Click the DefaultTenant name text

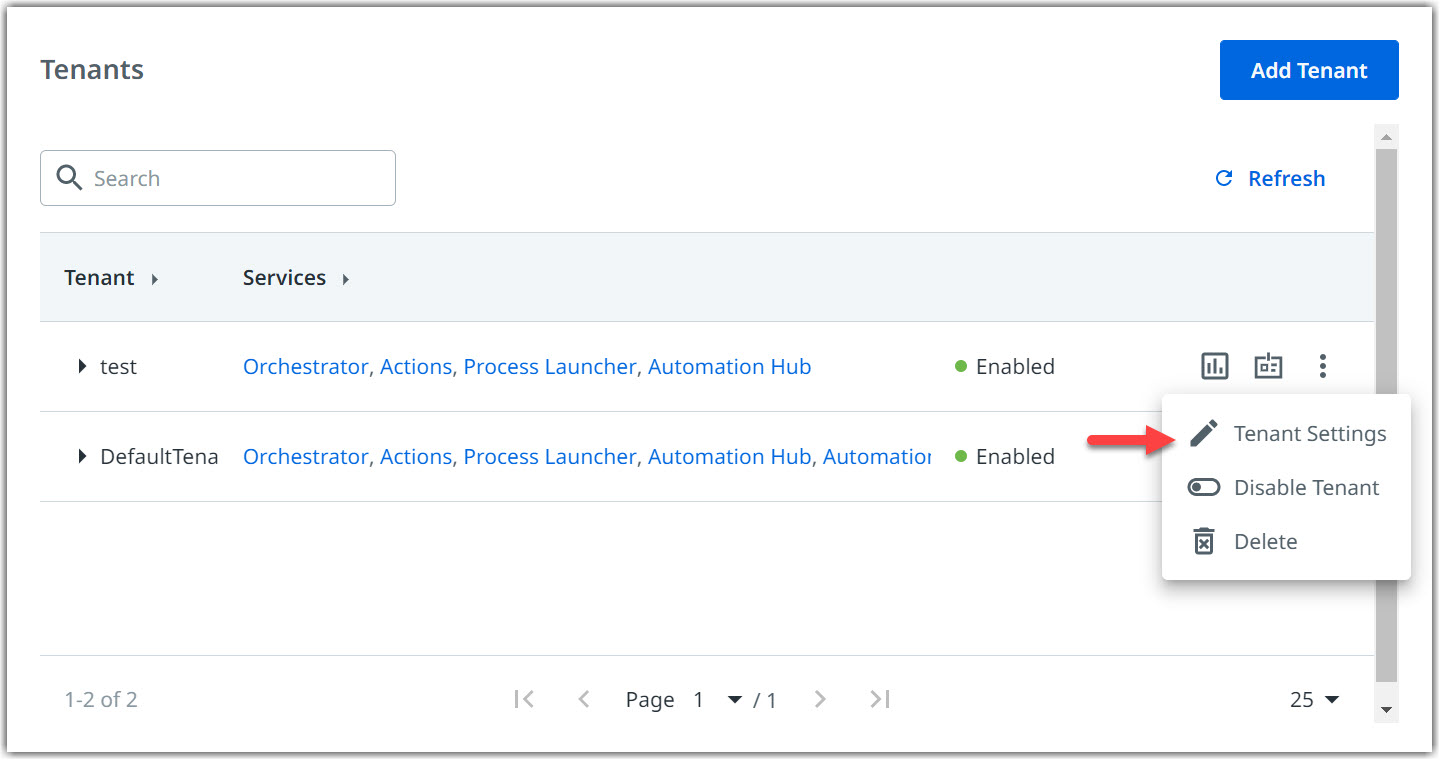(x=159, y=456)
